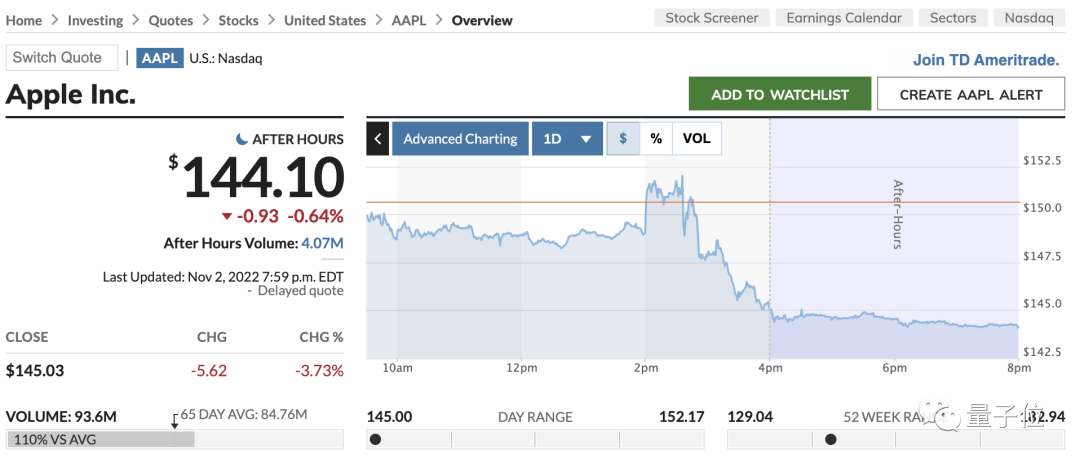
Task: Navigate to Stocks in breadcrumb
Action: point(238,20)
